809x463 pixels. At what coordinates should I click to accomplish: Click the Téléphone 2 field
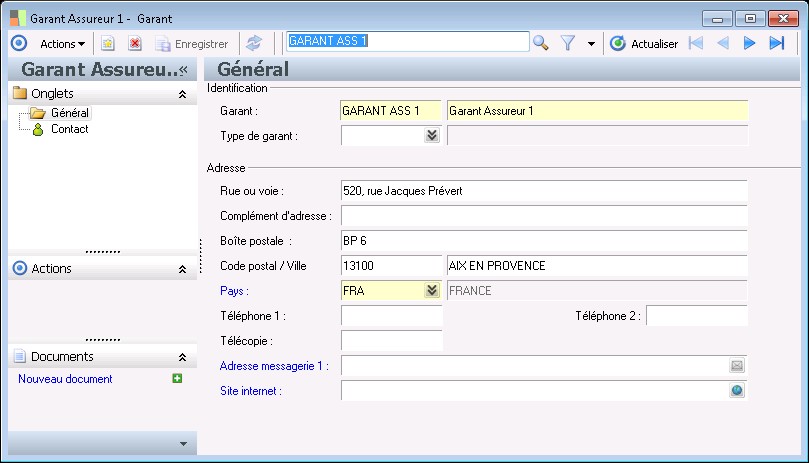(697, 316)
